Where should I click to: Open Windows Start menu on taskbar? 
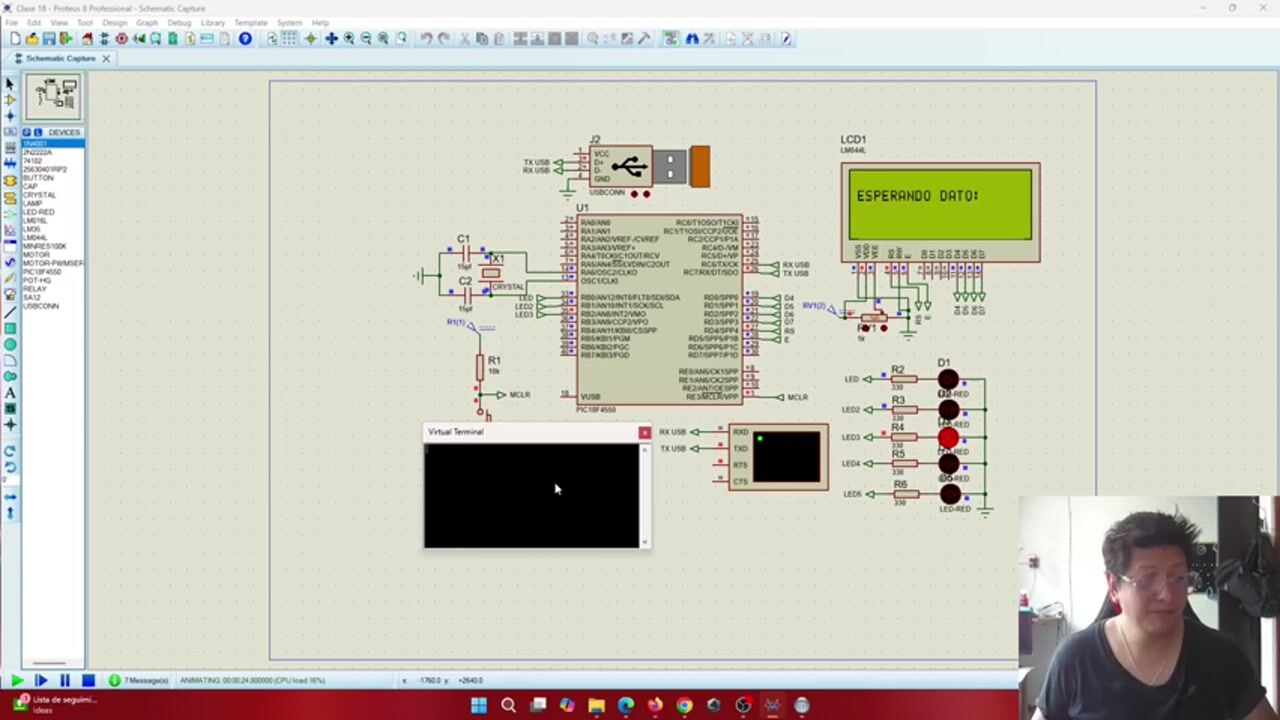click(x=479, y=706)
